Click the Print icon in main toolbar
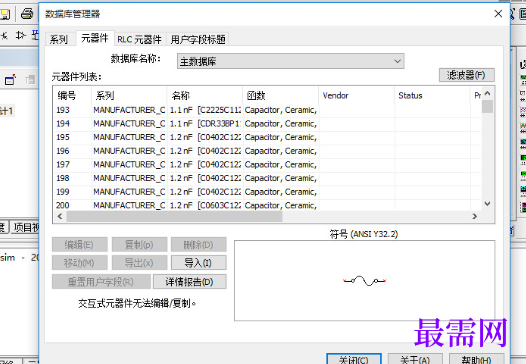This screenshot has width=526, height=364. 27,14
